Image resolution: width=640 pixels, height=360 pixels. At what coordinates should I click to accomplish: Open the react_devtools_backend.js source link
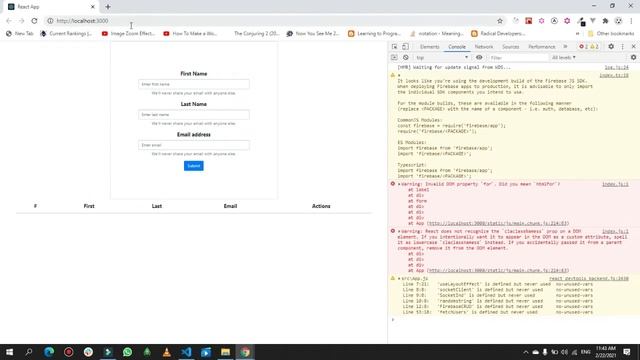click(589, 278)
